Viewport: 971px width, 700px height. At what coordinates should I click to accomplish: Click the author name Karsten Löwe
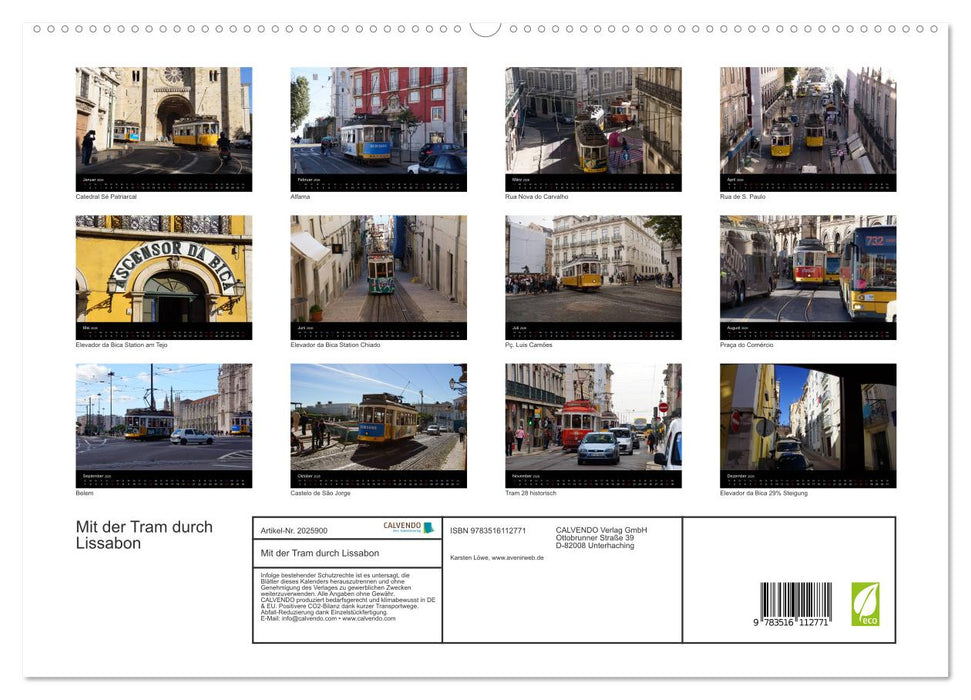[x=468, y=559]
